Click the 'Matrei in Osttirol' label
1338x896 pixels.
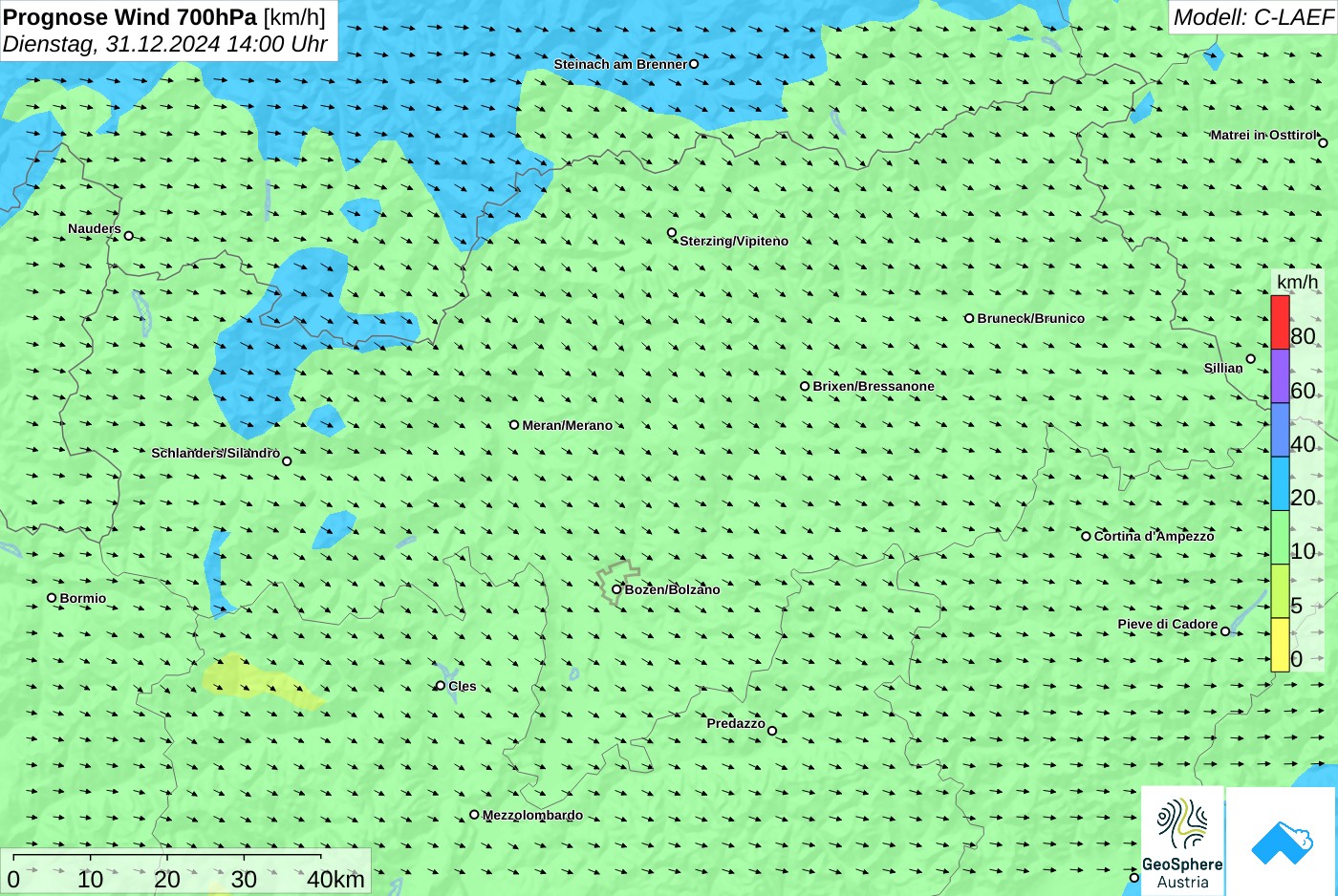[1263, 135]
